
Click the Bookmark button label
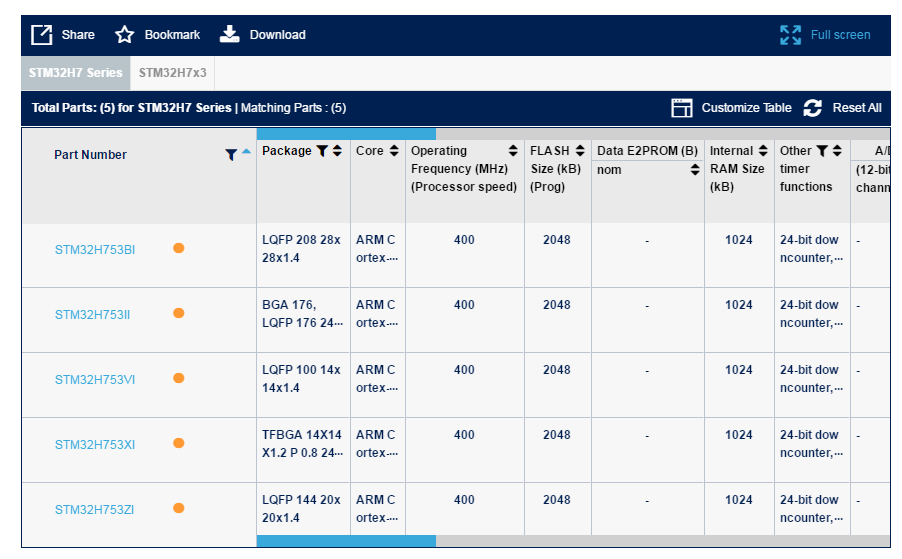pyautogui.click(x=173, y=35)
